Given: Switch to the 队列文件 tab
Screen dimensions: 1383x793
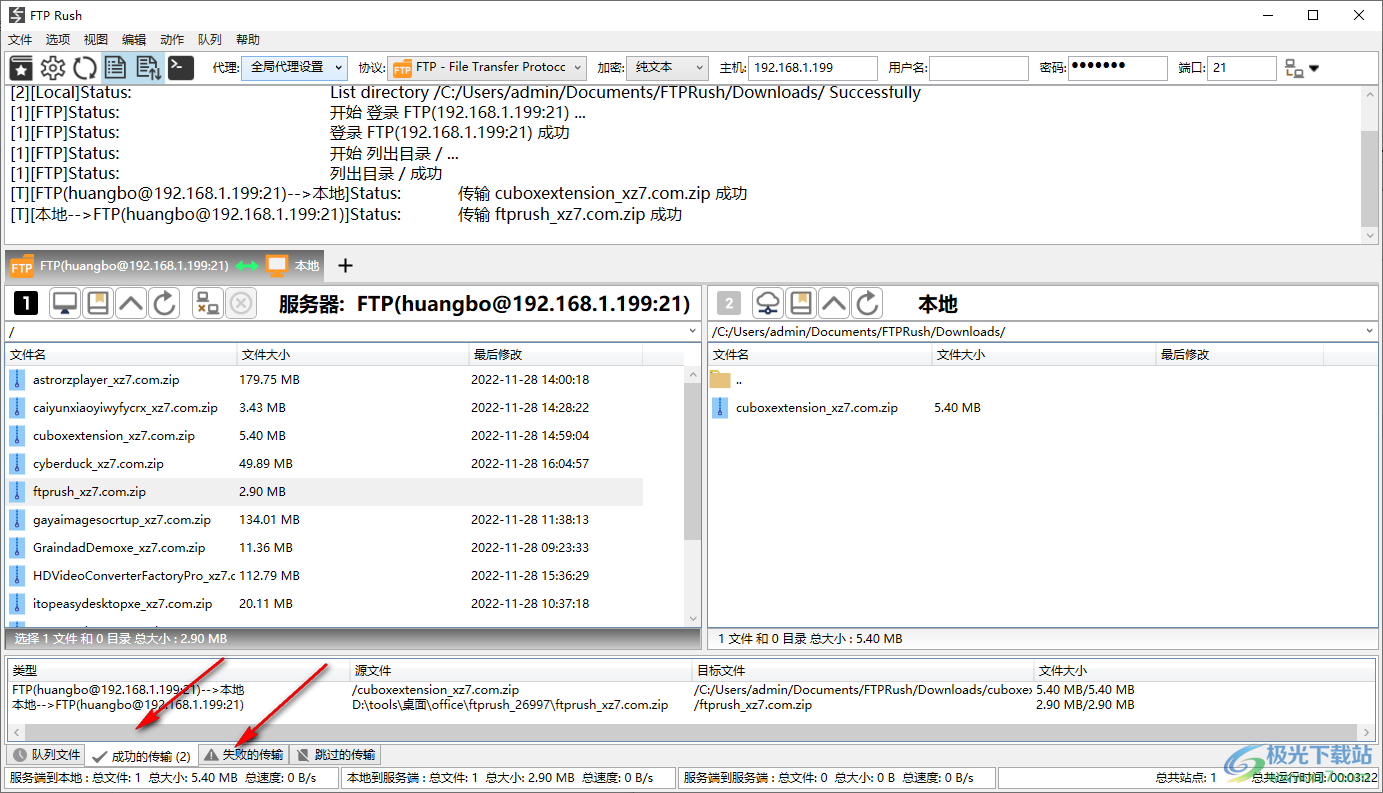Looking at the screenshot, I should (x=46, y=755).
